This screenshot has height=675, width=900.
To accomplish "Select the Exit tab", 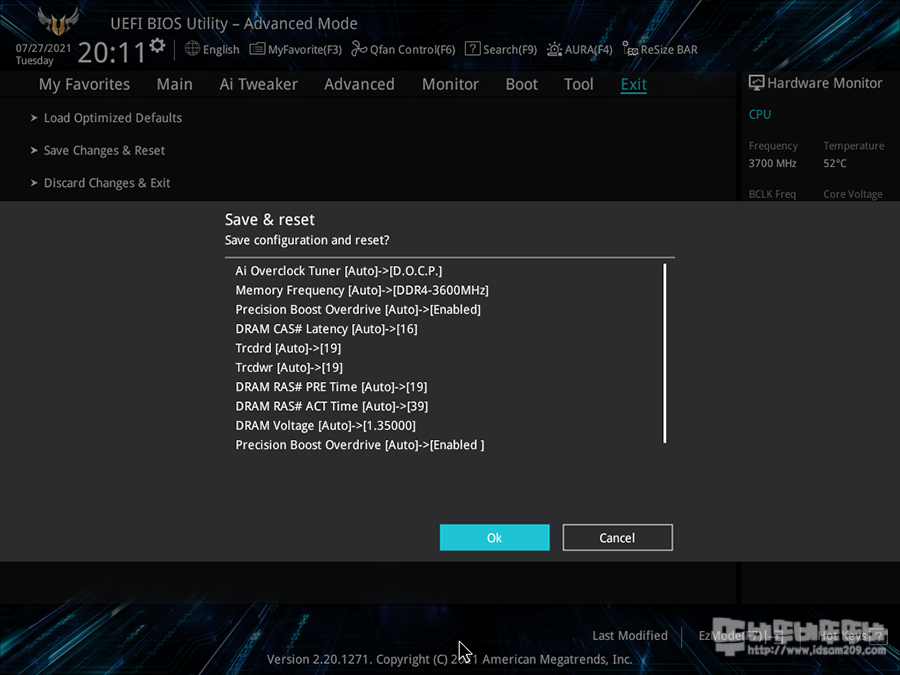I will [x=634, y=84].
